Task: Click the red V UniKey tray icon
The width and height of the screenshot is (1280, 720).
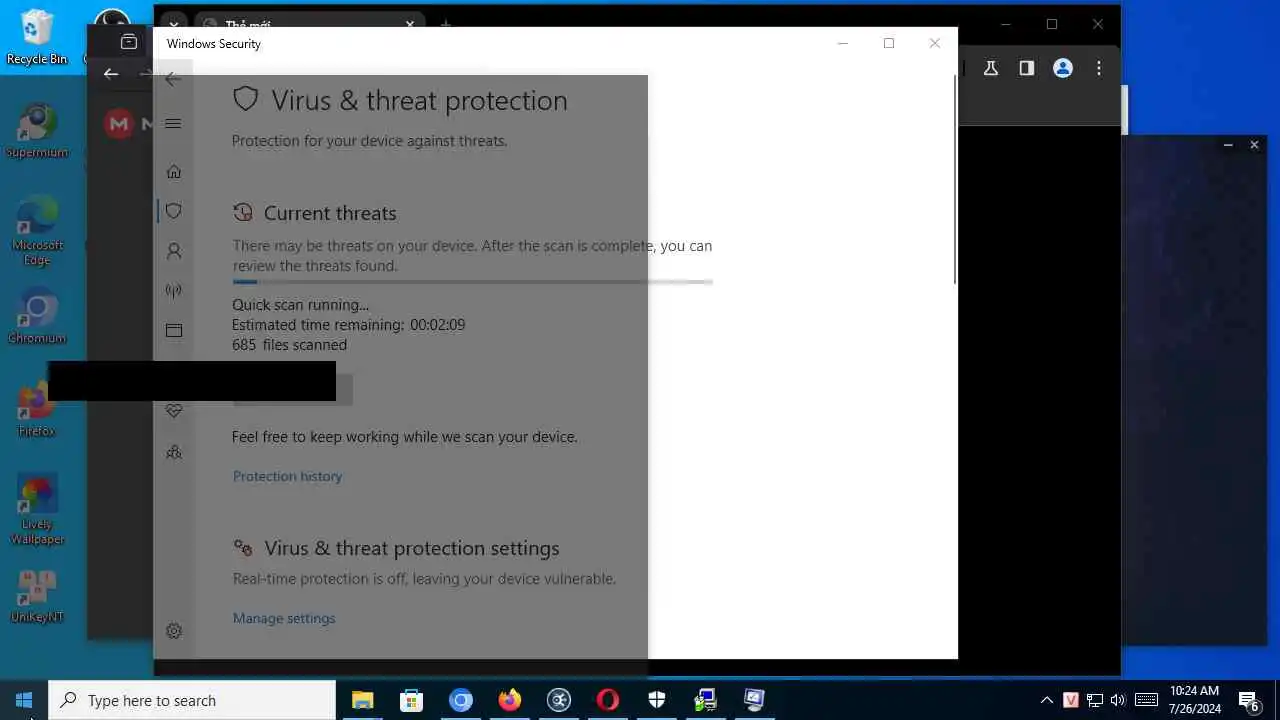Action: (1071, 700)
